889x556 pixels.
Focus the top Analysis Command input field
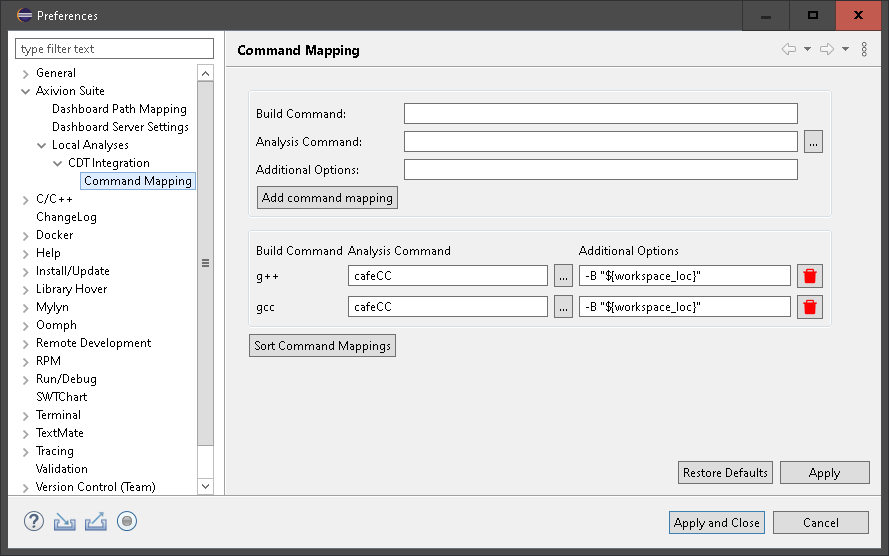600,142
